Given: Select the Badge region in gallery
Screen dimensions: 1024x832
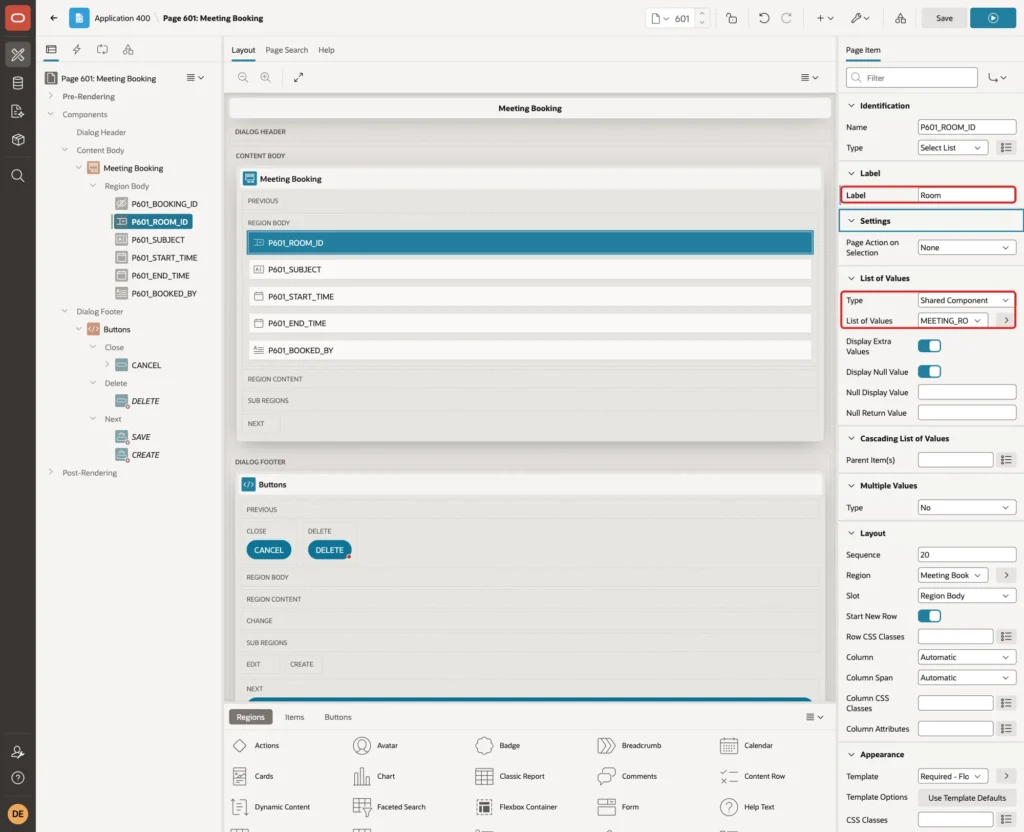Looking at the screenshot, I should [x=498, y=745].
